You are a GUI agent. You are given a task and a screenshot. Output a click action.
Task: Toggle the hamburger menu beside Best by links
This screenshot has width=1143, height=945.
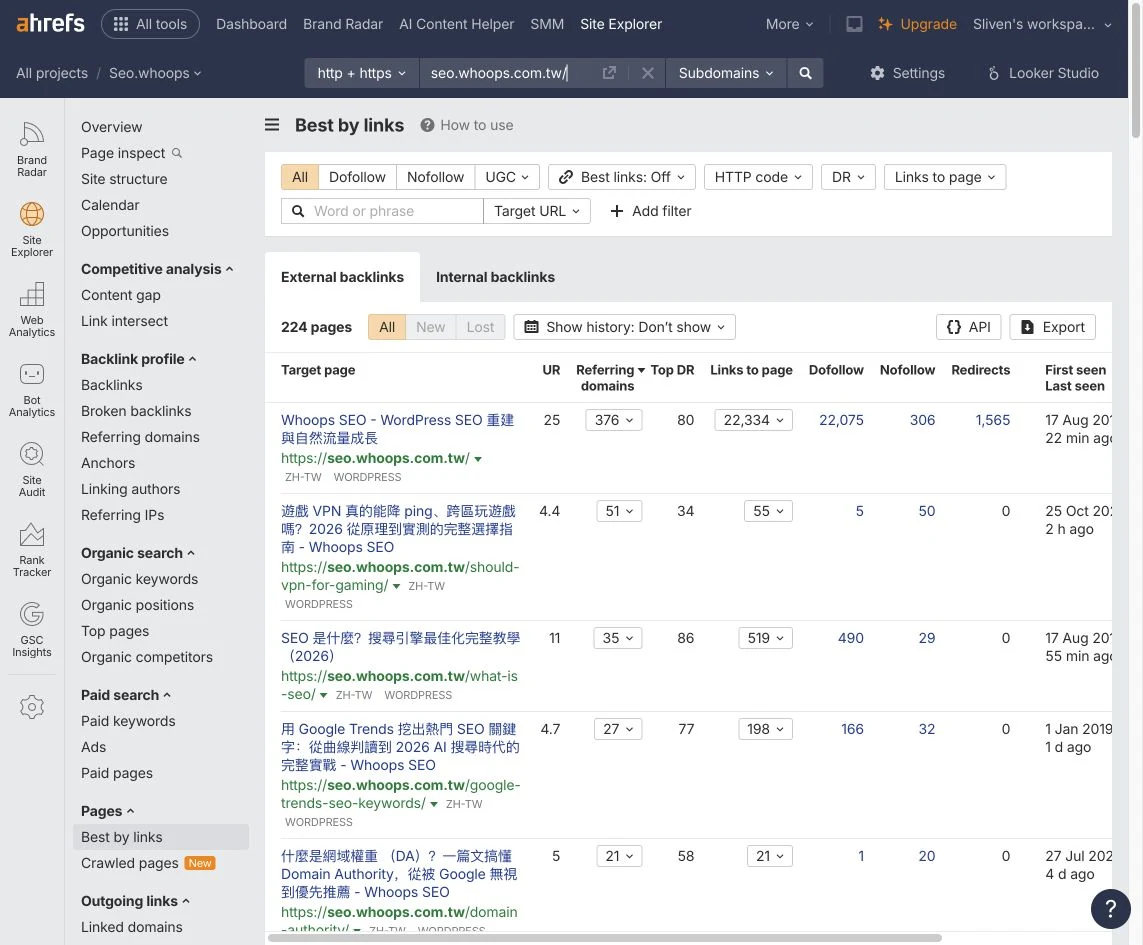pos(272,125)
